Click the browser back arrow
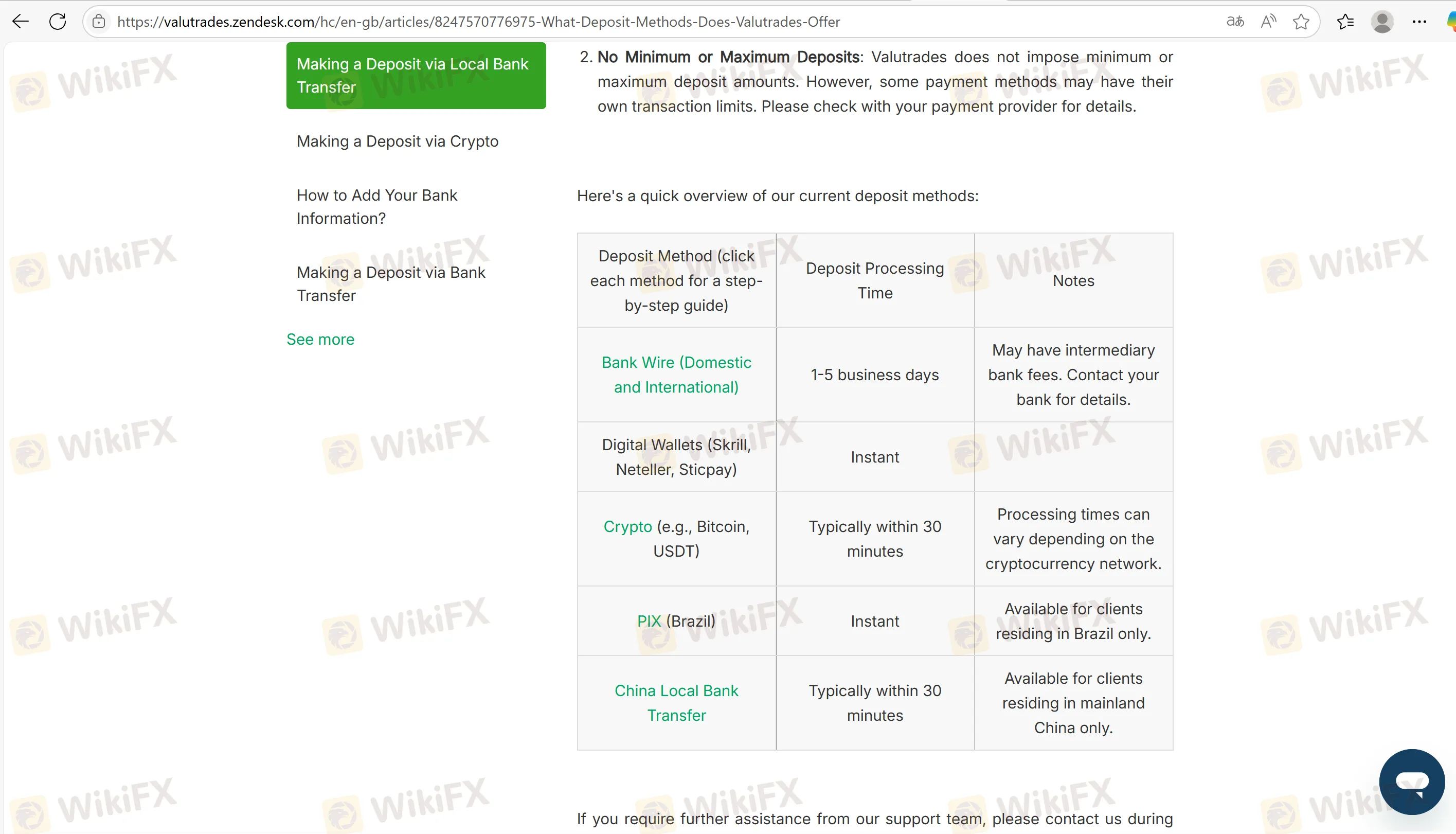 tap(21, 22)
